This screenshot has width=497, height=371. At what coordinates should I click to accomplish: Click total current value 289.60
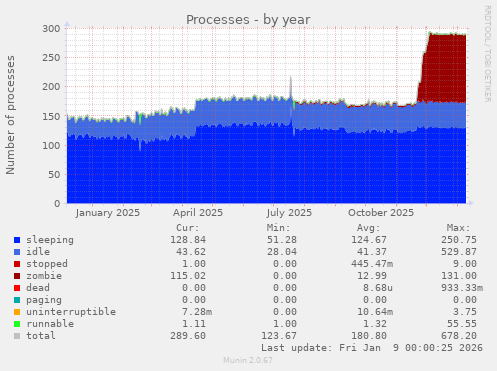pyautogui.click(x=188, y=336)
